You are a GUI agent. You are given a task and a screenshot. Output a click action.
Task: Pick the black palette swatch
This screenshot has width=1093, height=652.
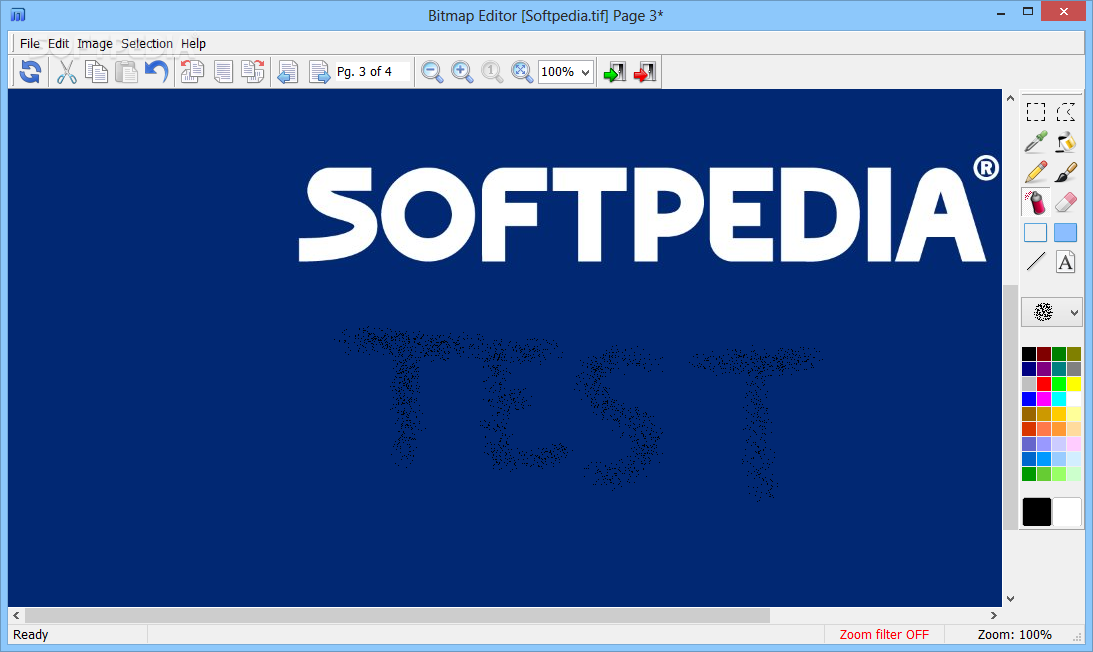[1029, 354]
